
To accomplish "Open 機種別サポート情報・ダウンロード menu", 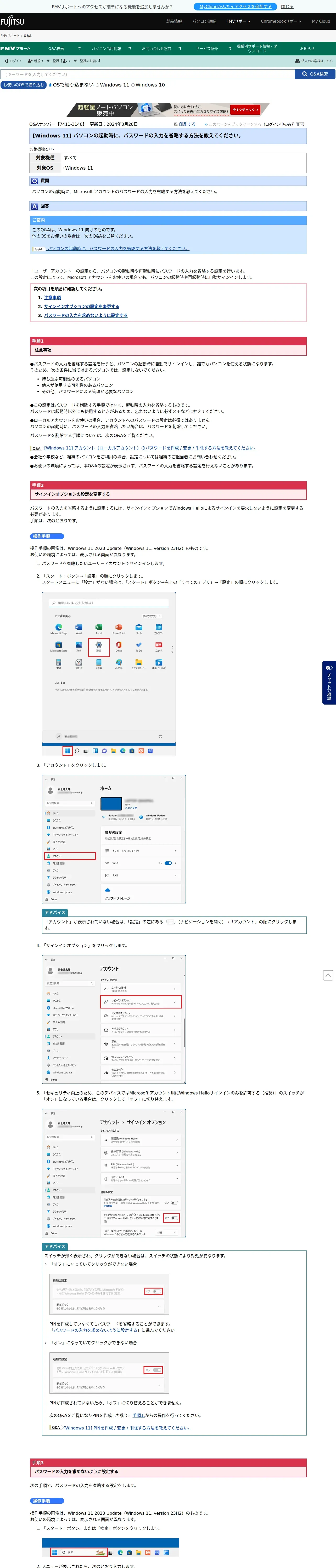I will click(257, 49).
